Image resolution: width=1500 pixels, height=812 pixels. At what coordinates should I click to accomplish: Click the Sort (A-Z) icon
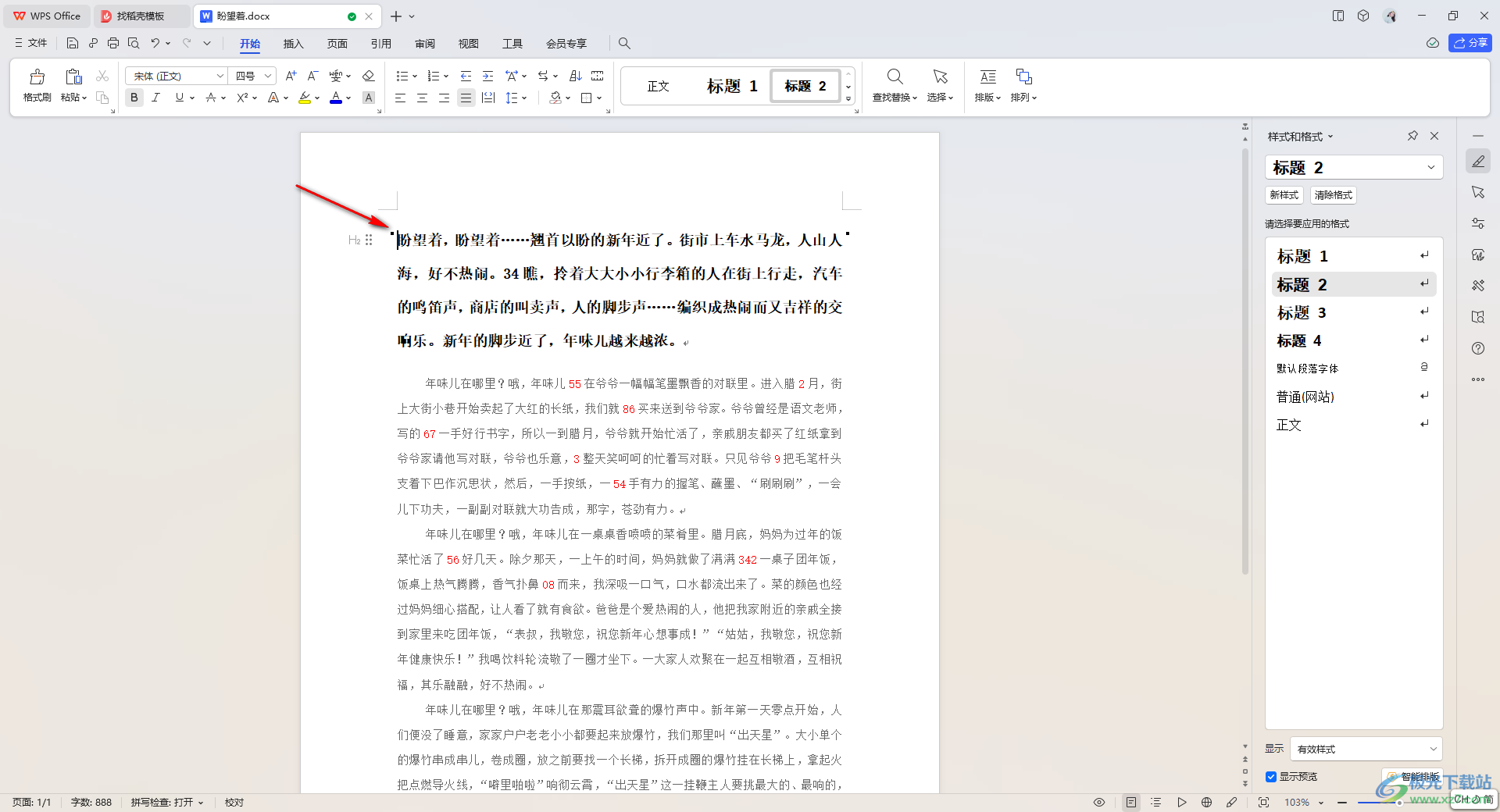(576, 76)
